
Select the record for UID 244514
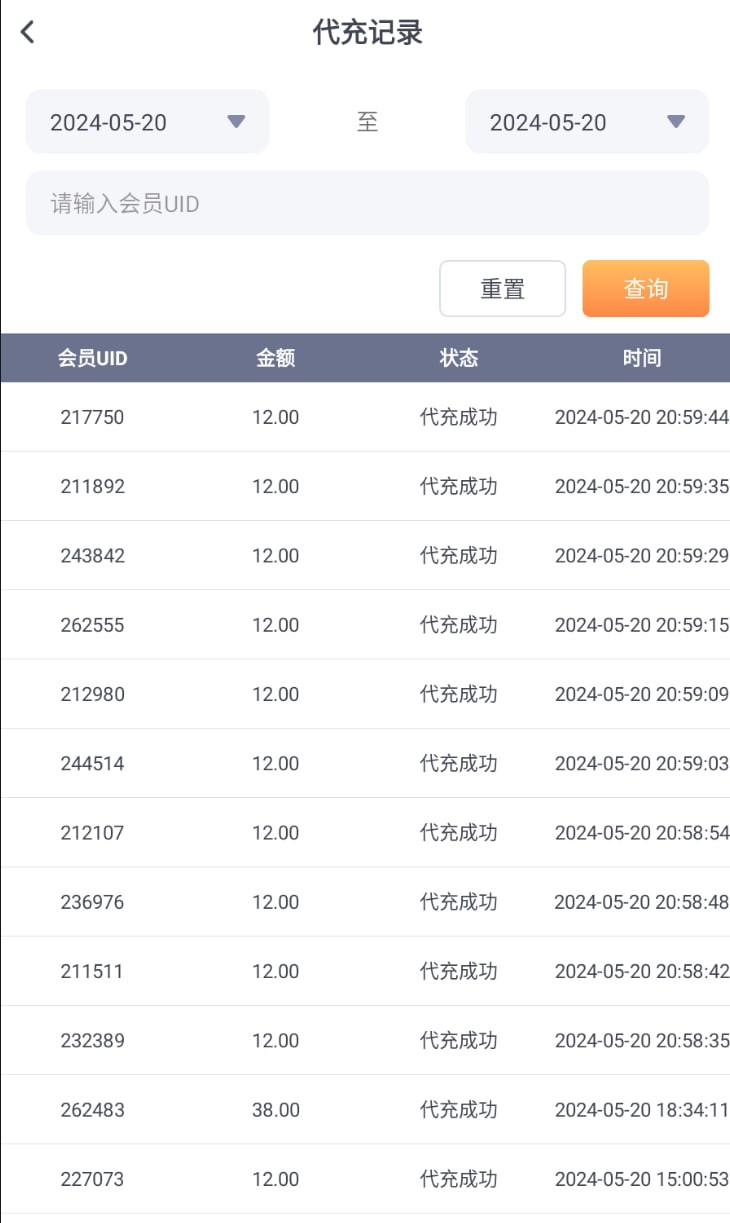click(x=92, y=764)
